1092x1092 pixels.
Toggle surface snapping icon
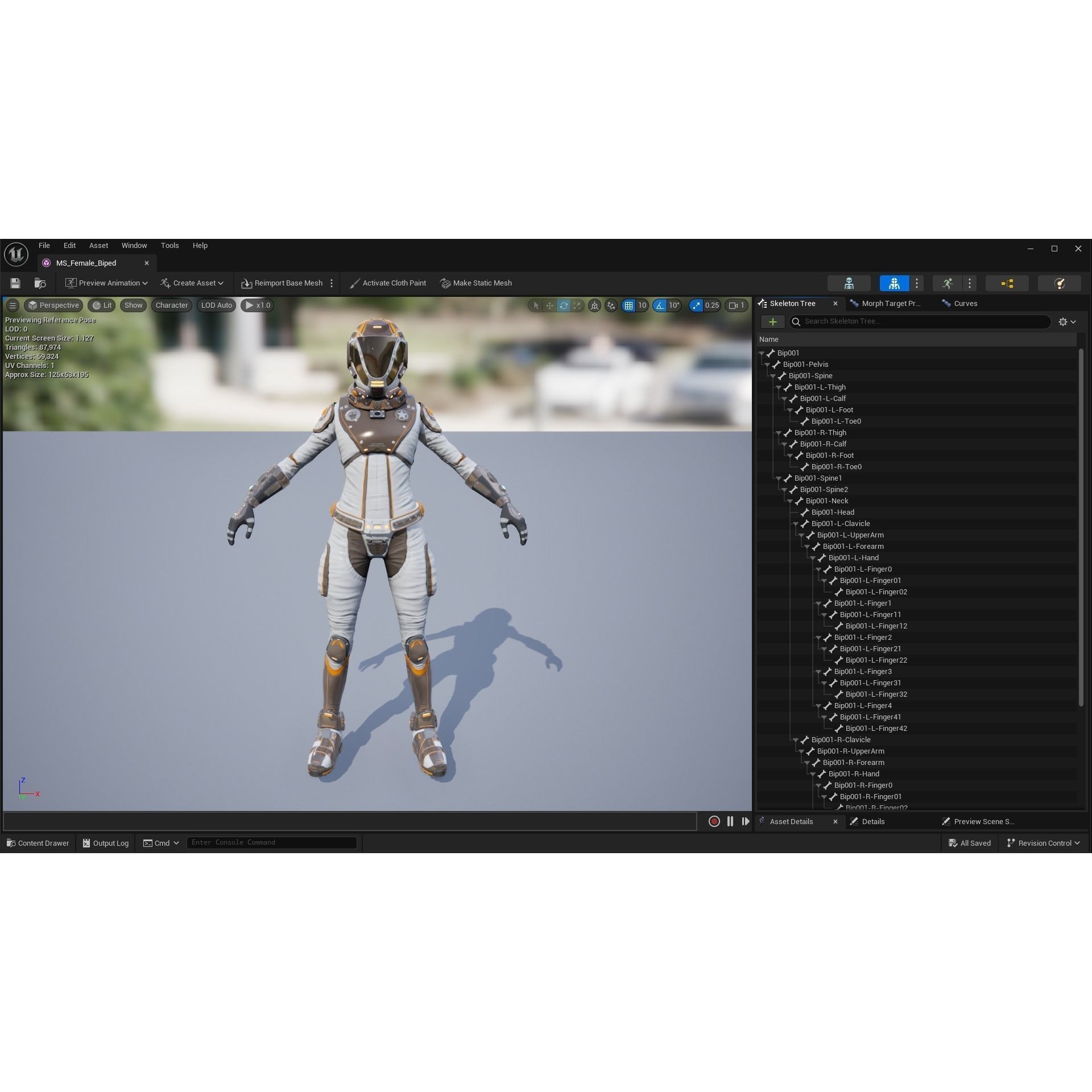(611, 305)
